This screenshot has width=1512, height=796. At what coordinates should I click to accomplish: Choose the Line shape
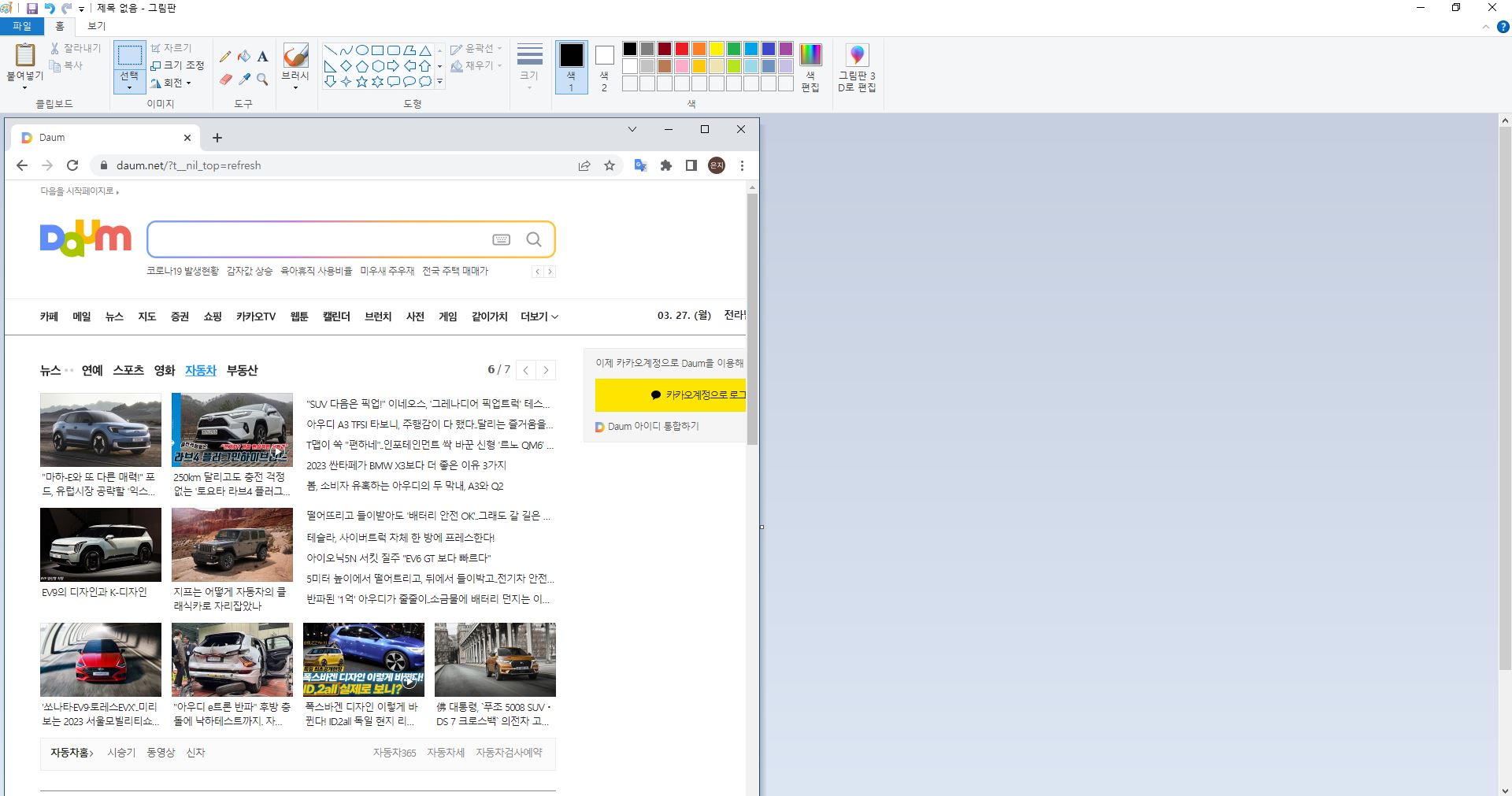click(x=330, y=50)
